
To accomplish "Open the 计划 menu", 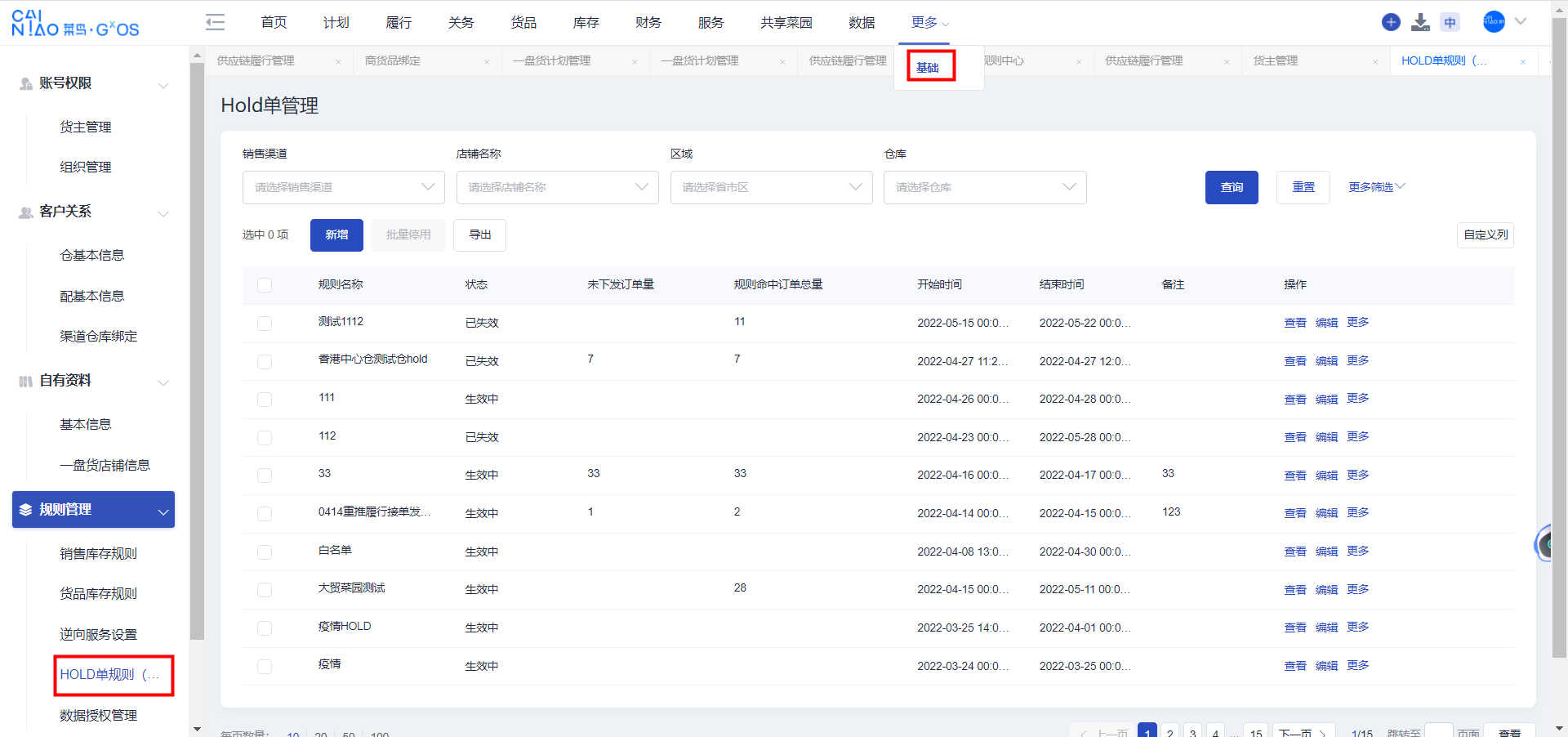I will click(x=336, y=22).
